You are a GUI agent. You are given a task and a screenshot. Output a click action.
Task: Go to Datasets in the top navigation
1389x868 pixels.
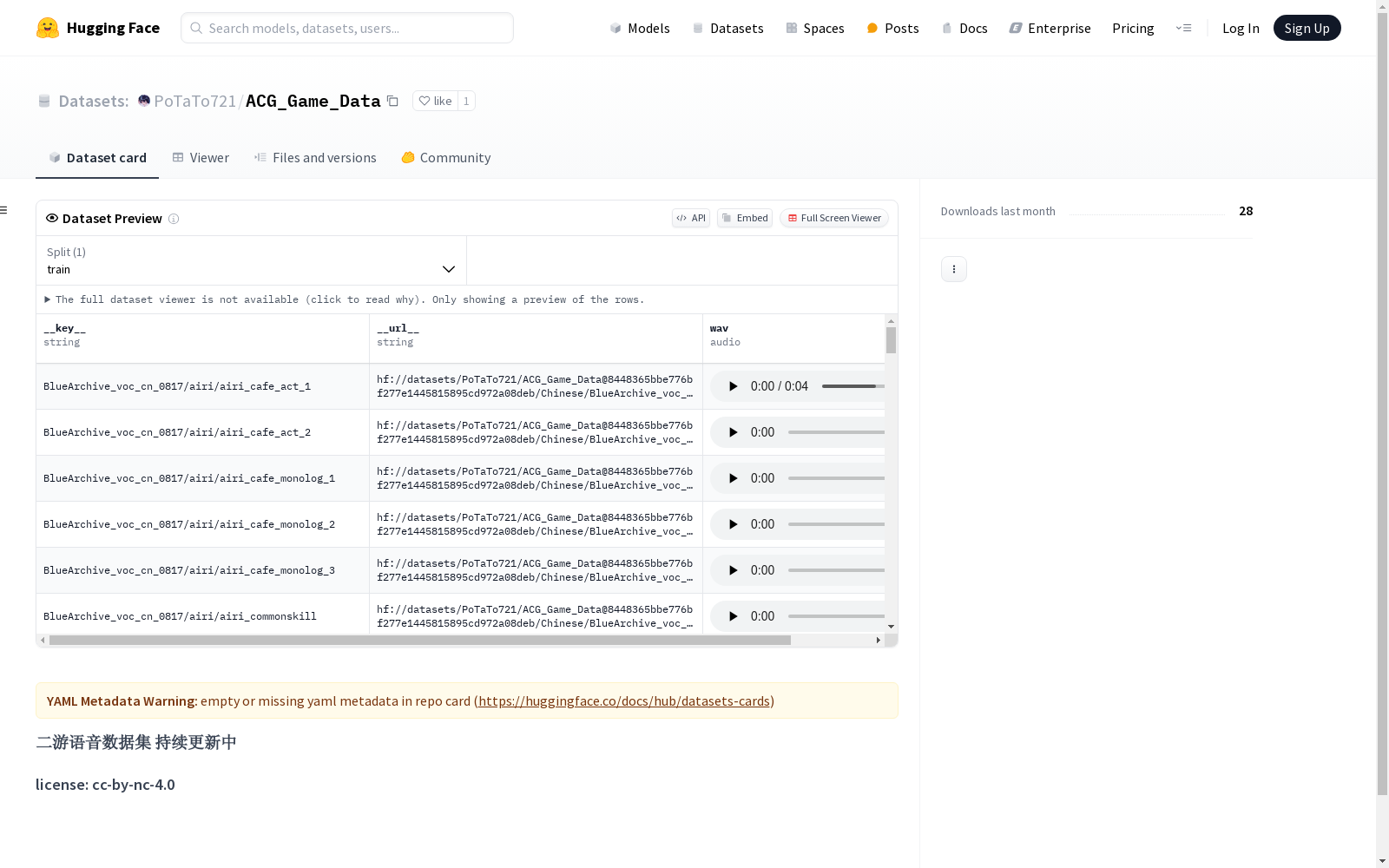click(727, 28)
